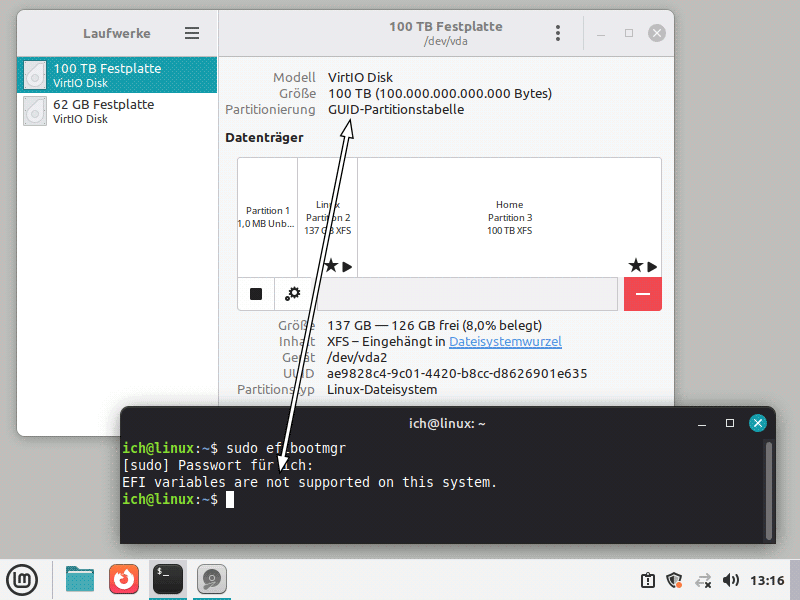Click the GUID-Partitionstabelle value
The image size is (800, 600).
pos(396,109)
